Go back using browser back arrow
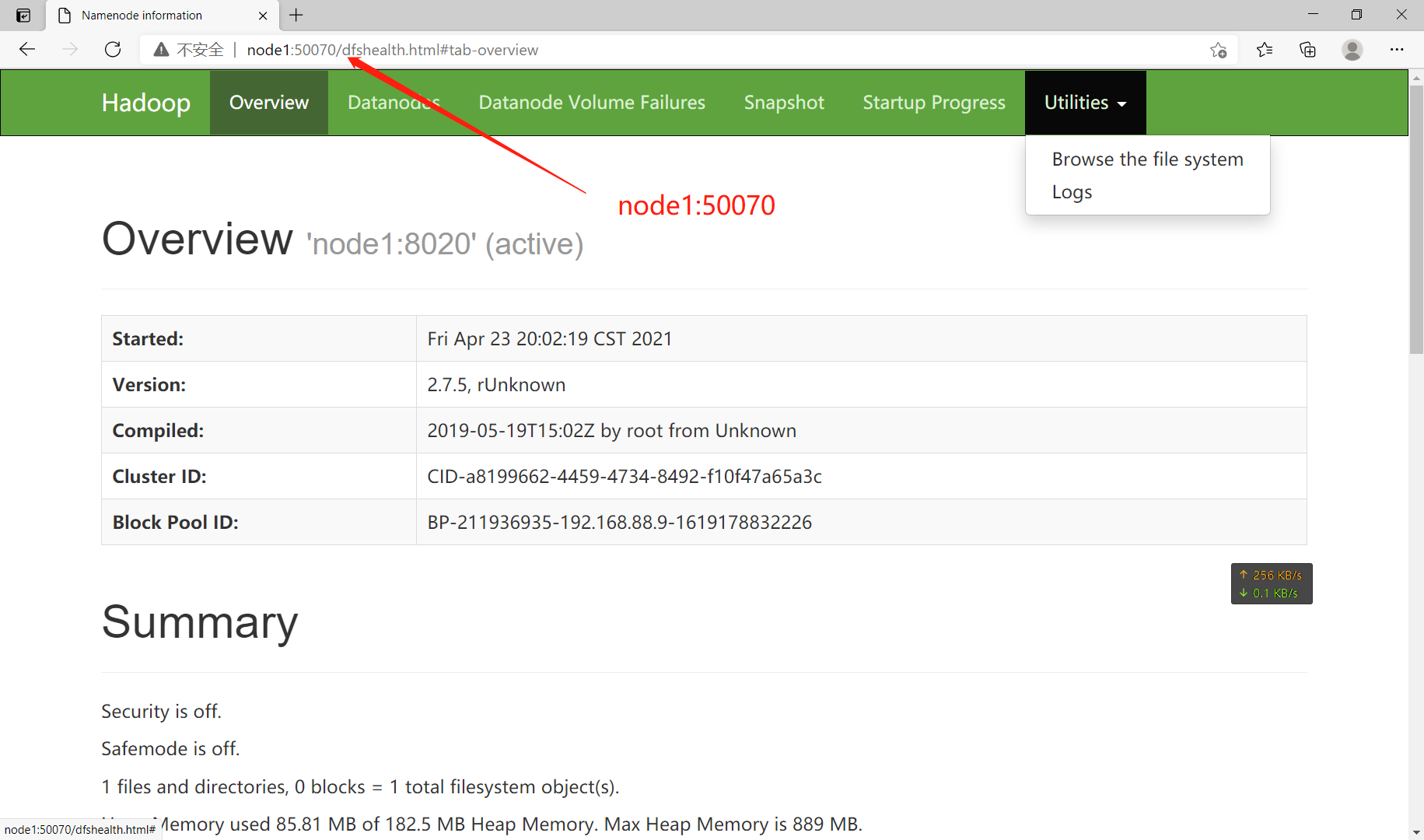Image resolution: width=1424 pixels, height=840 pixels. pyautogui.click(x=27, y=50)
